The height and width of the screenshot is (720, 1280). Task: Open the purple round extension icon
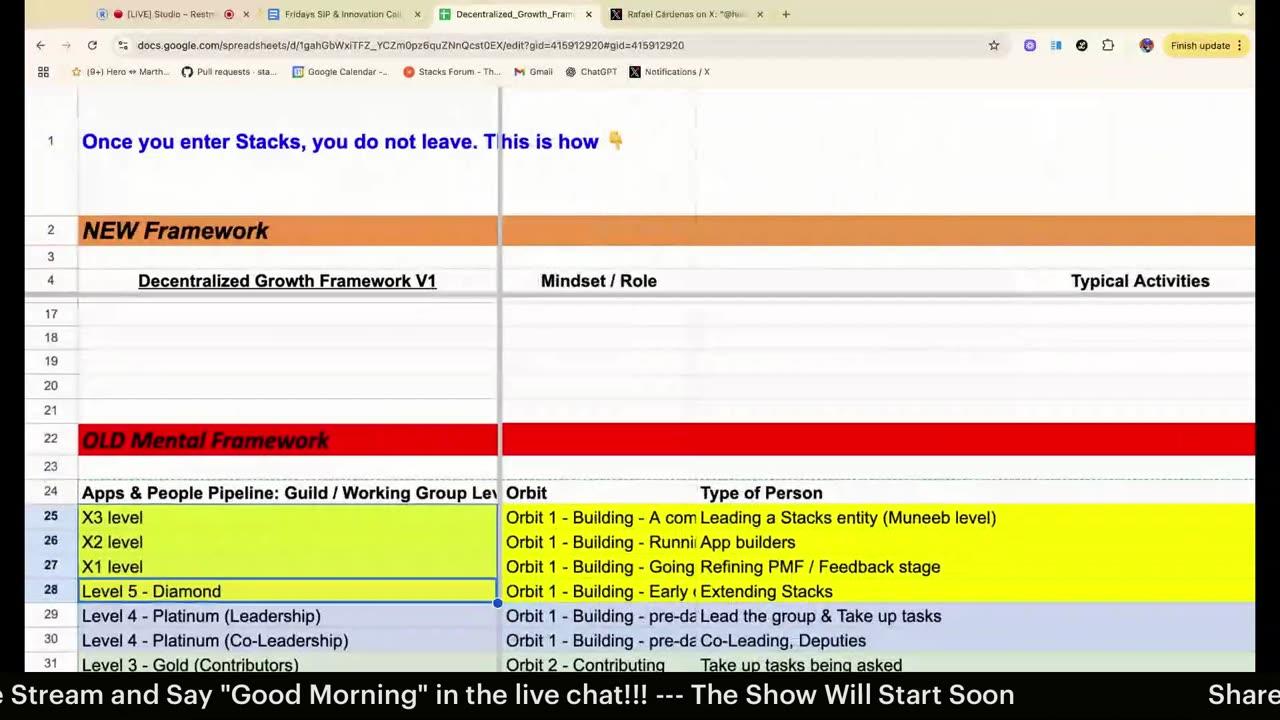[x=1030, y=45]
